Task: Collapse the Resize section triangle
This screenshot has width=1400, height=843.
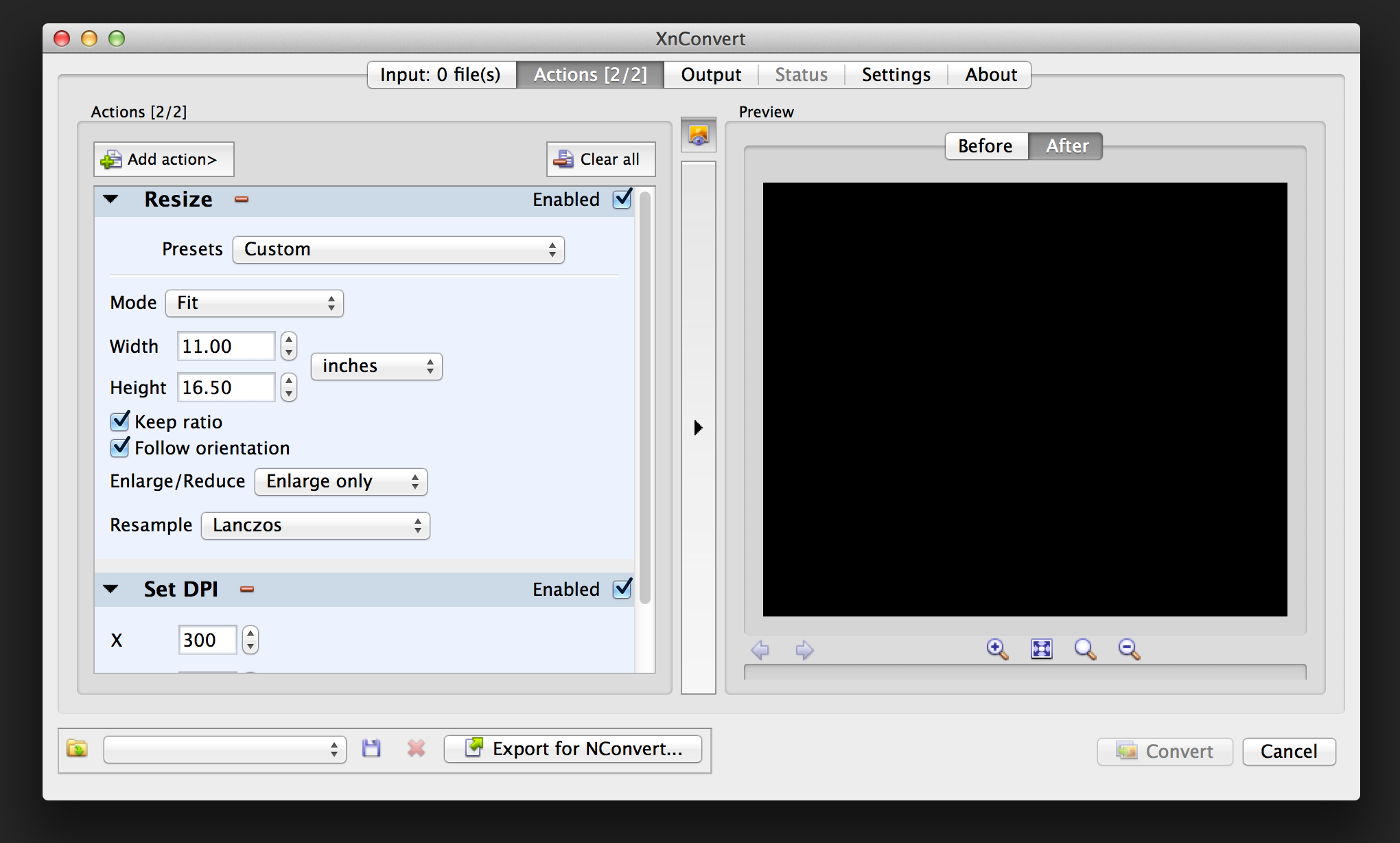Action: click(x=111, y=200)
